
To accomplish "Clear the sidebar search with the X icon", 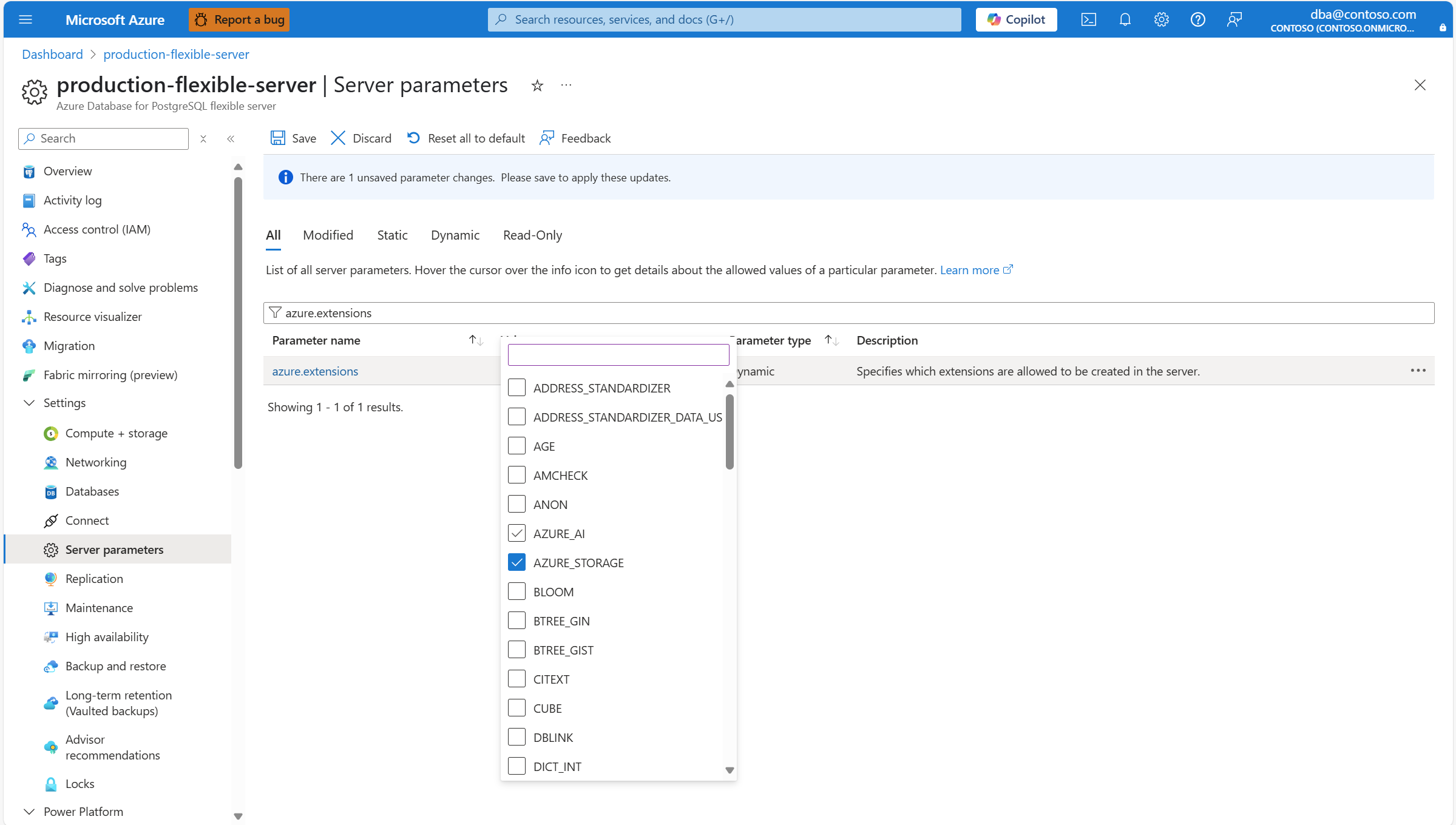I will 203,139.
